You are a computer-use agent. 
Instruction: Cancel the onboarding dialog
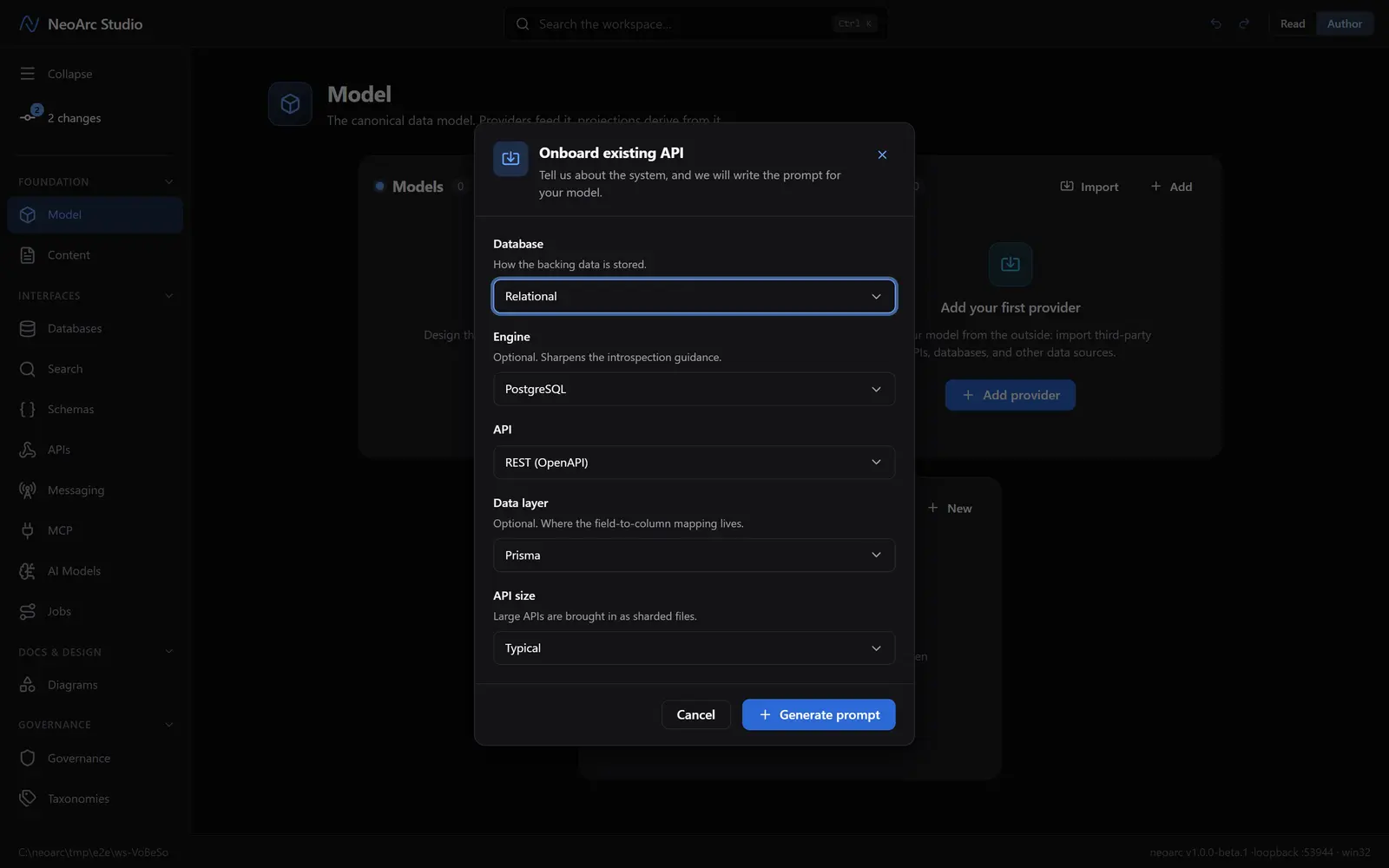[696, 714]
